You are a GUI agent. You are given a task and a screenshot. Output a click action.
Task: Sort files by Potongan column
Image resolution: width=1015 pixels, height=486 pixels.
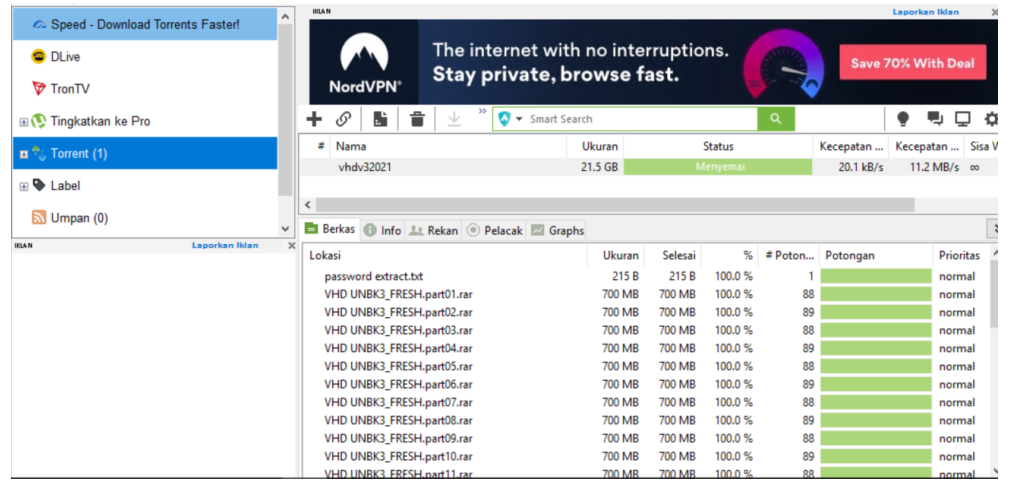point(875,255)
